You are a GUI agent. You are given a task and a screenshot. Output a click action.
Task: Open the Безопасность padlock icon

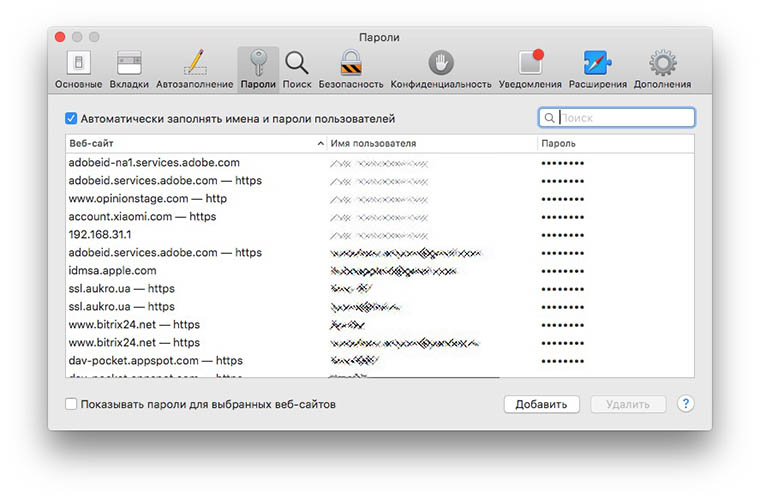[350, 63]
